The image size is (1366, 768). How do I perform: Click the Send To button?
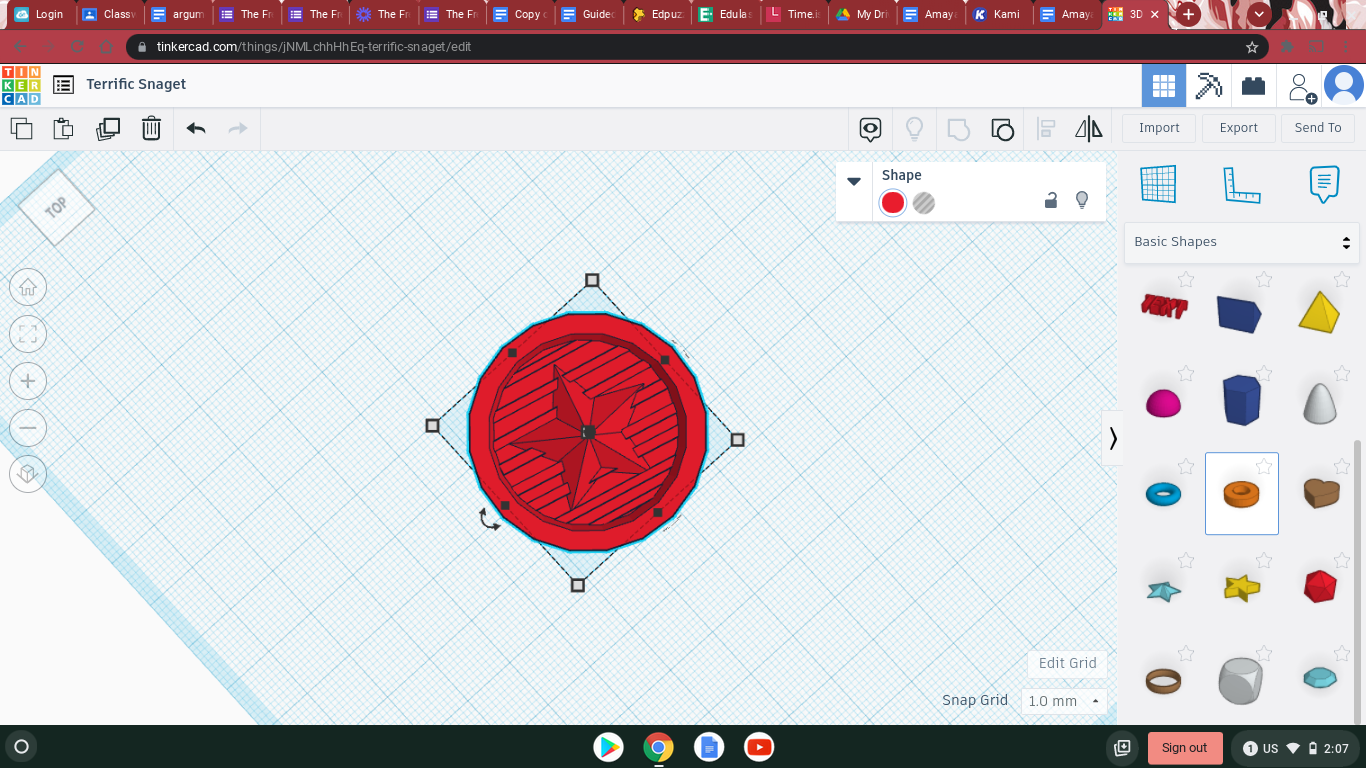(x=1318, y=128)
